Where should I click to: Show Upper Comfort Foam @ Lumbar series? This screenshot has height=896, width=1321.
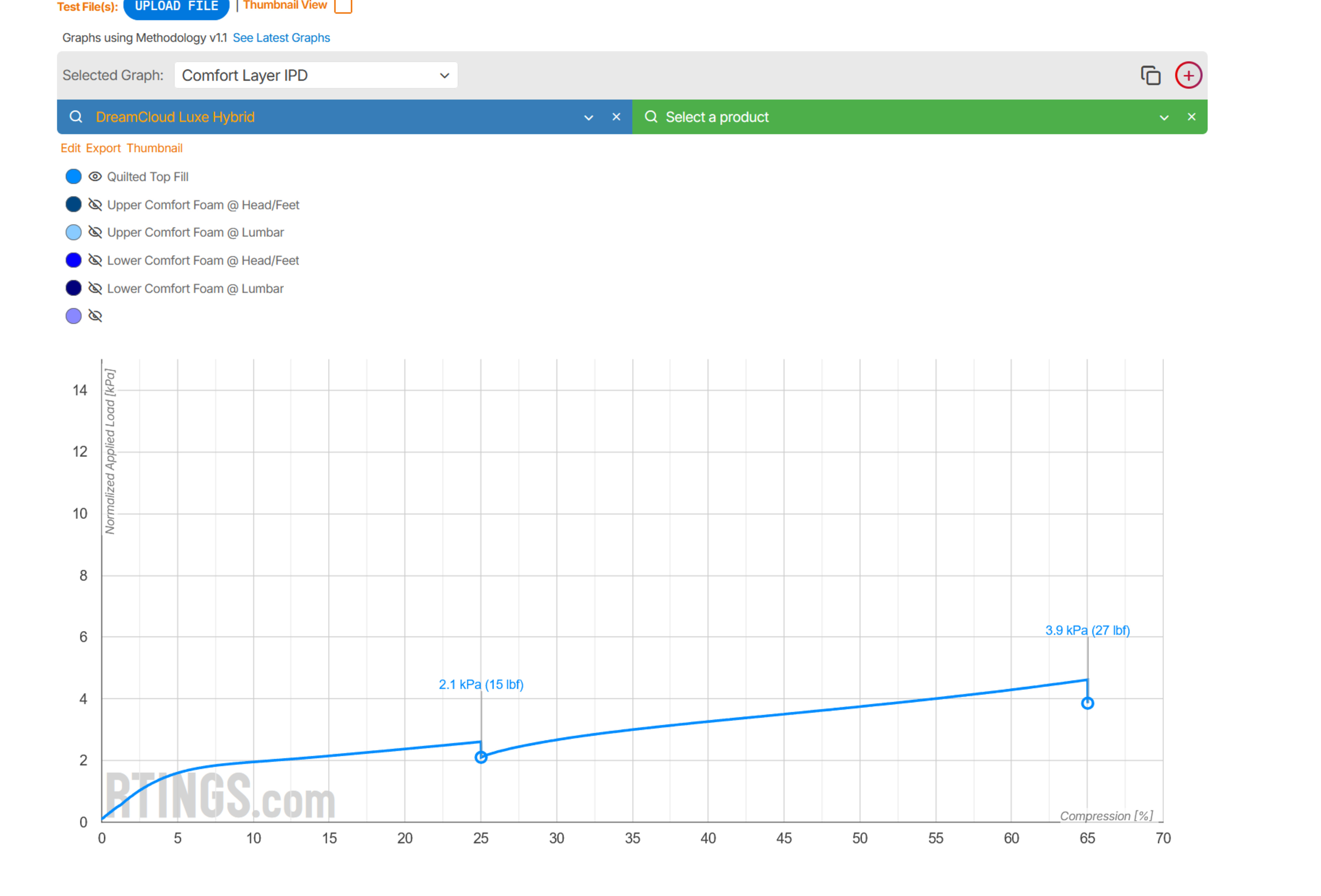(x=95, y=232)
